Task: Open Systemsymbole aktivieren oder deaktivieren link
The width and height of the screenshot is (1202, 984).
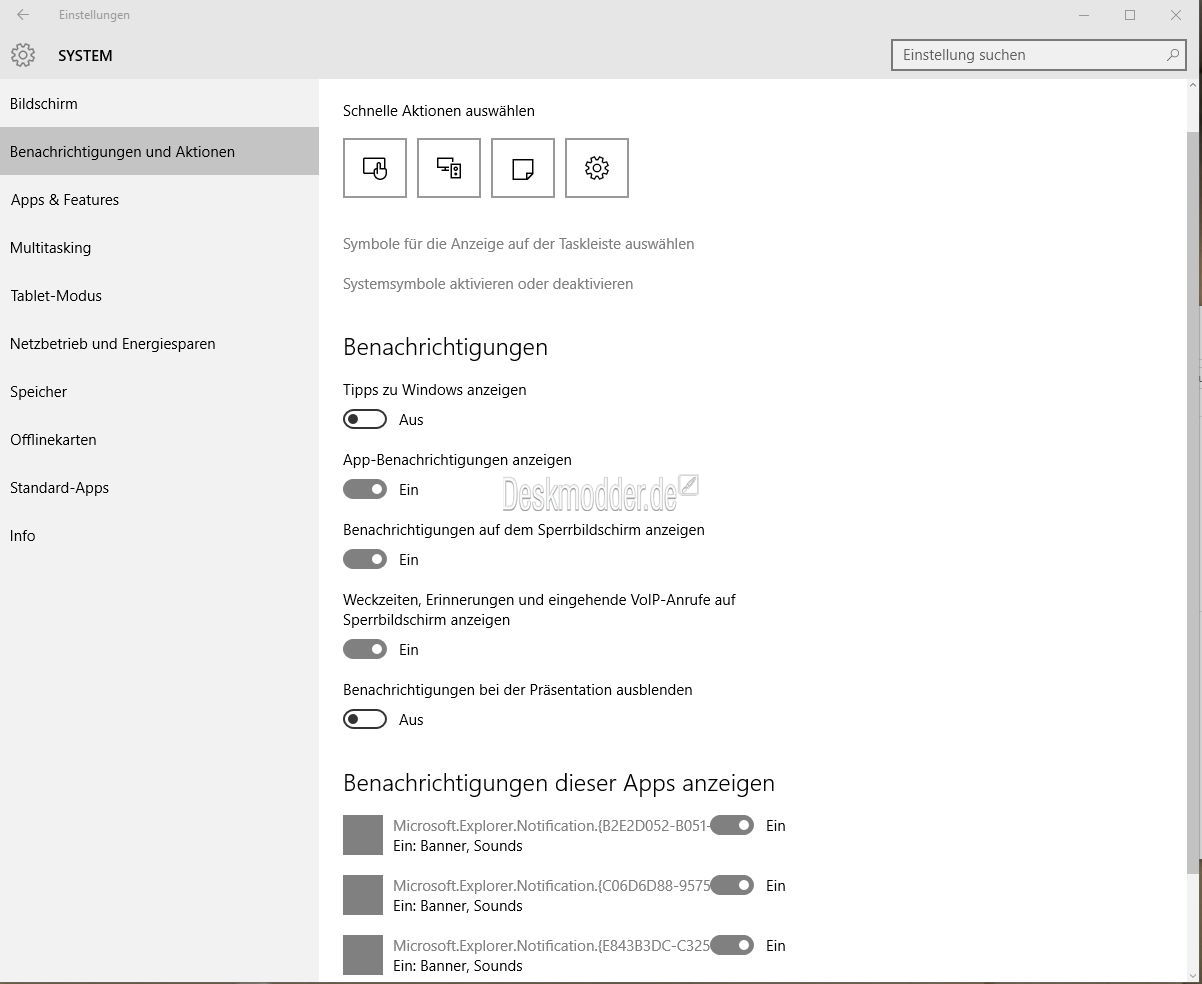Action: click(488, 284)
